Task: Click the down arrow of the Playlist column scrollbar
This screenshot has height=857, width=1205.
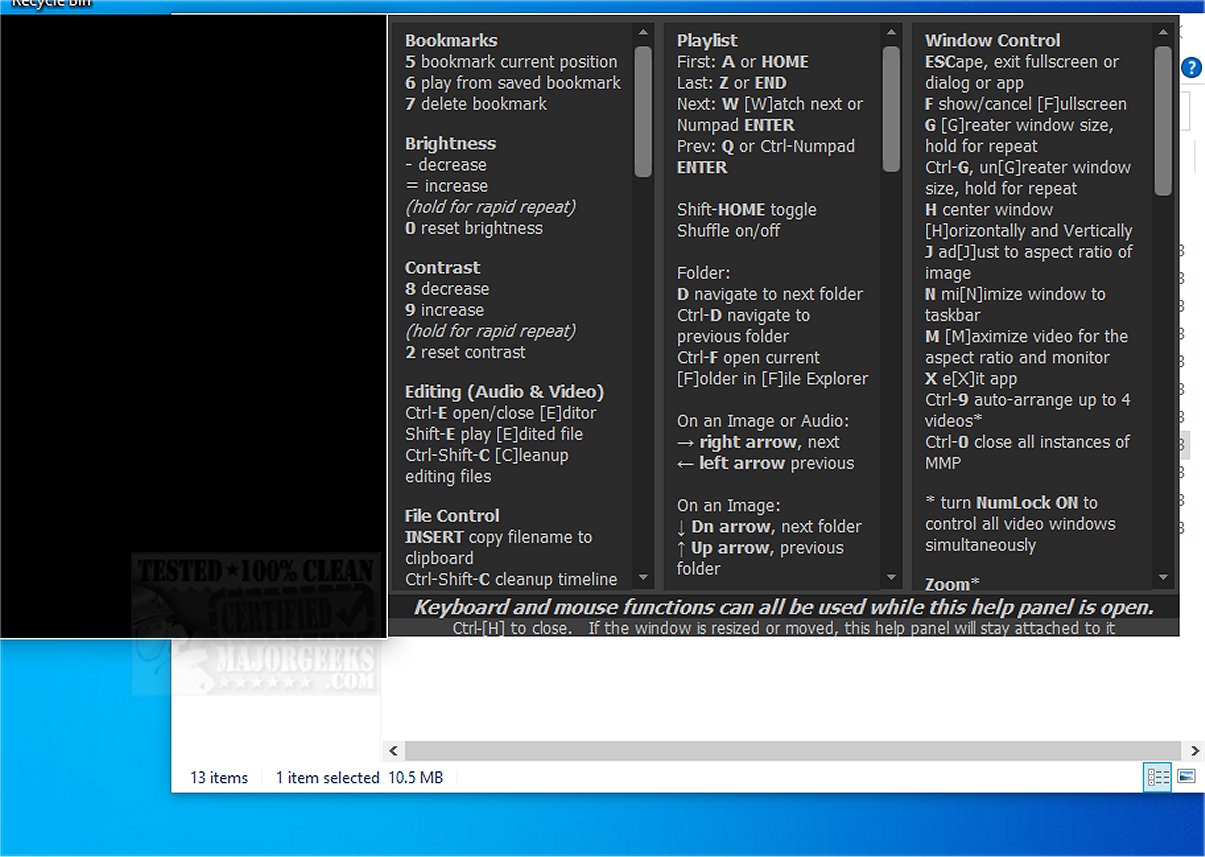Action: [891, 578]
